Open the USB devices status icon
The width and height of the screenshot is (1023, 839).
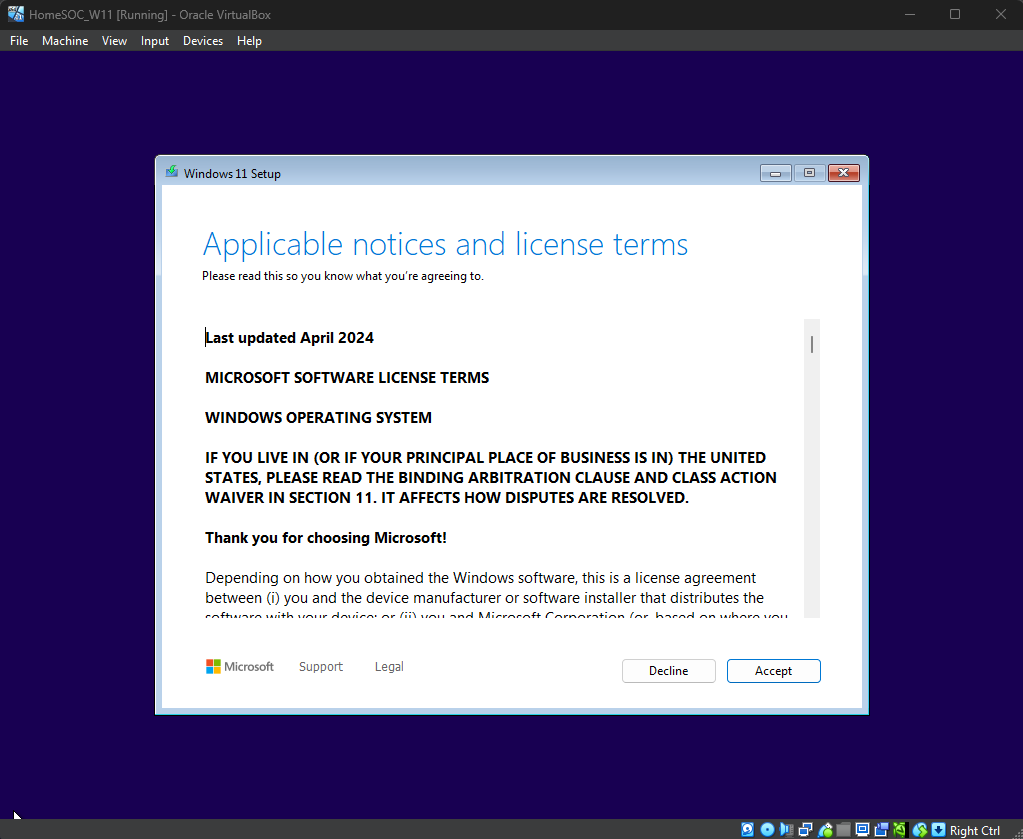click(x=825, y=830)
